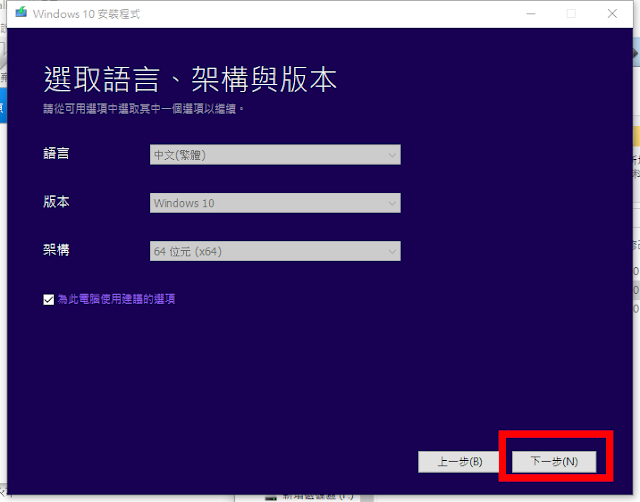Screen dimensions: 640x502
Task: Minimize the Windows 10 安裝程式 window
Action: click(531, 14)
